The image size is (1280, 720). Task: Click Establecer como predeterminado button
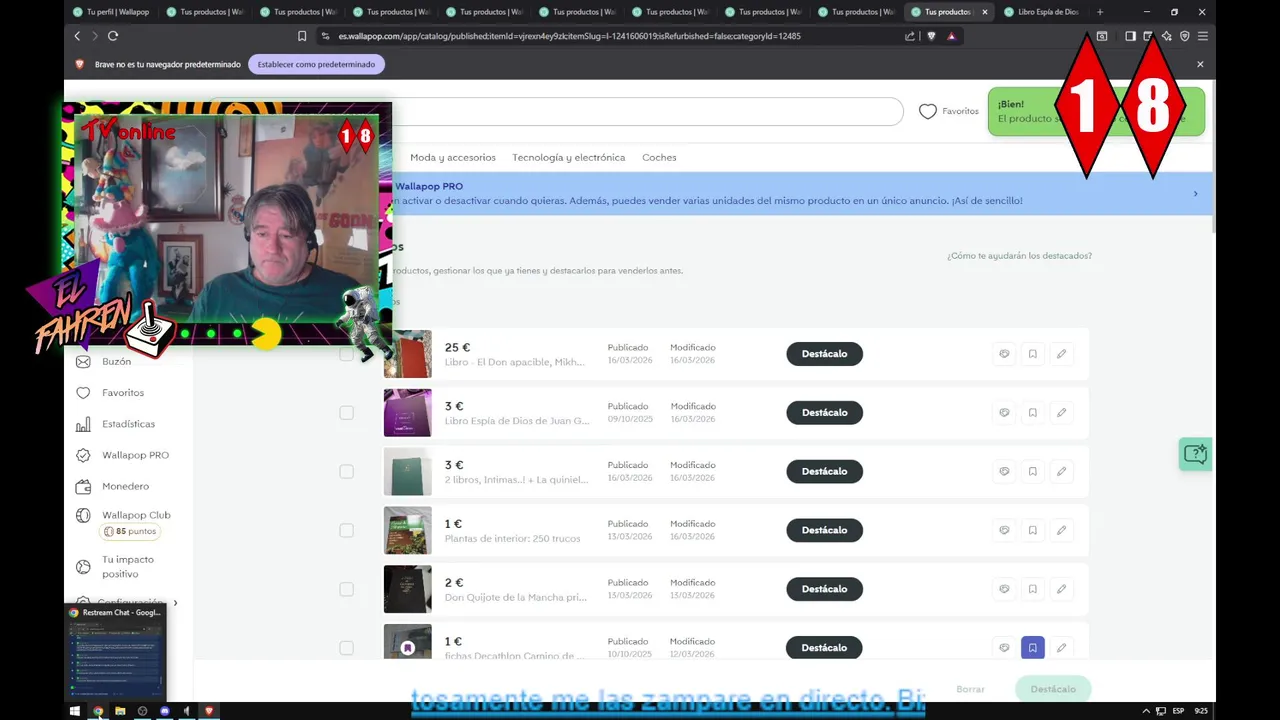316,64
